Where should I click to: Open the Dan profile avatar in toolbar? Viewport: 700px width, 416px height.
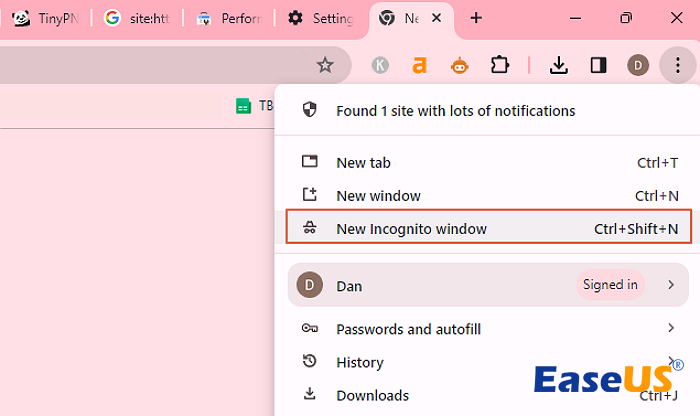[x=638, y=65]
